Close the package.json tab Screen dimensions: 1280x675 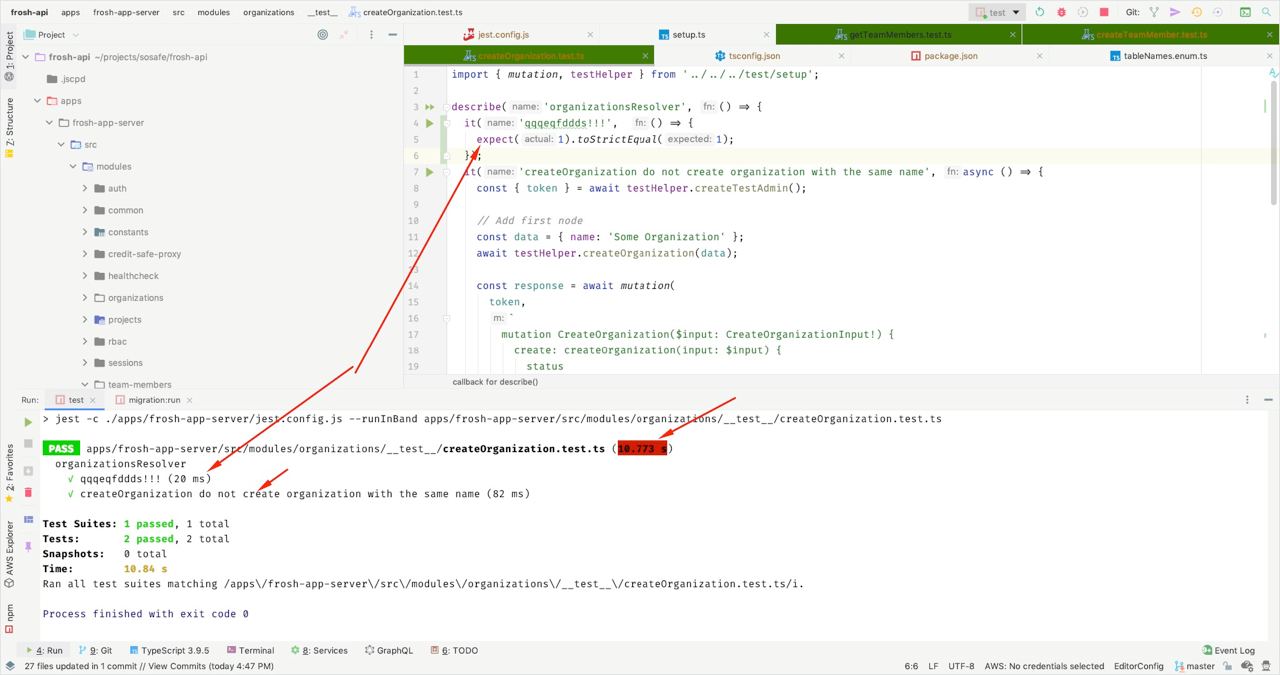1039,56
